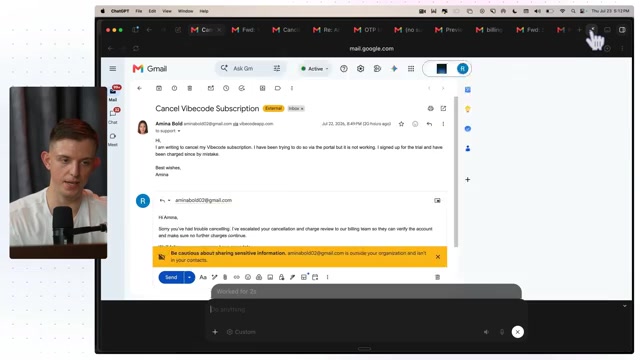Archive this conversation
Viewport: 640px width, 360px height.
tap(159, 88)
